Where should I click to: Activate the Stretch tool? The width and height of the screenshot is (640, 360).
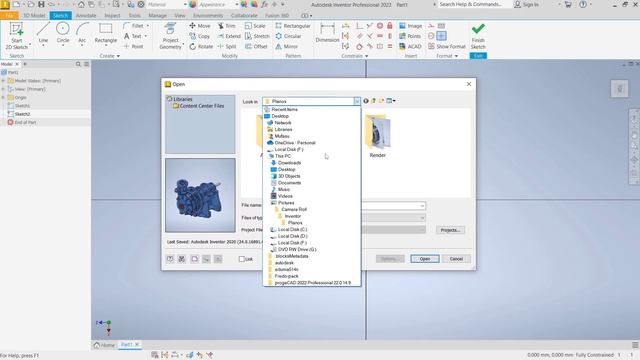click(257, 36)
